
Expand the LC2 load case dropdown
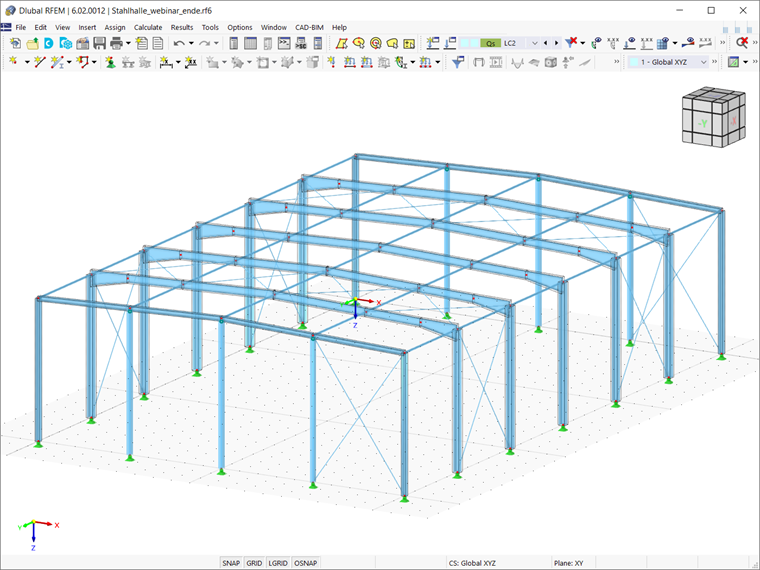click(x=535, y=43)
